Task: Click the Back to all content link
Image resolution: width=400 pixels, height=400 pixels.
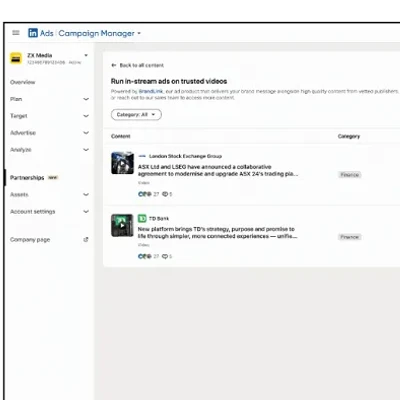Action: 142,65
